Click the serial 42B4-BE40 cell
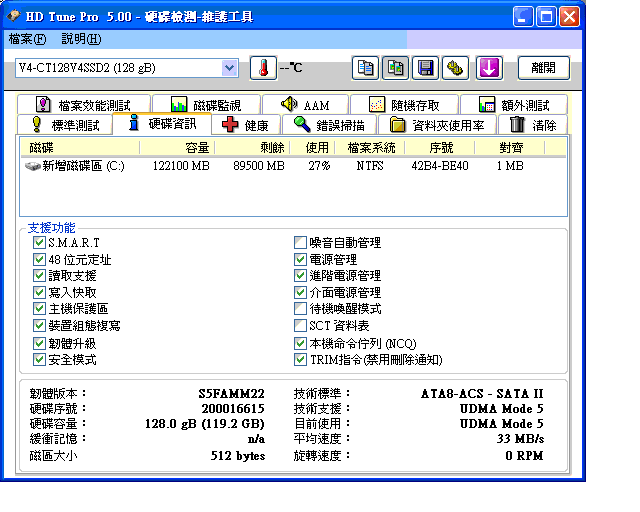Image resolution: width=640 pixels, height=512 pixels. coord(440,166)
